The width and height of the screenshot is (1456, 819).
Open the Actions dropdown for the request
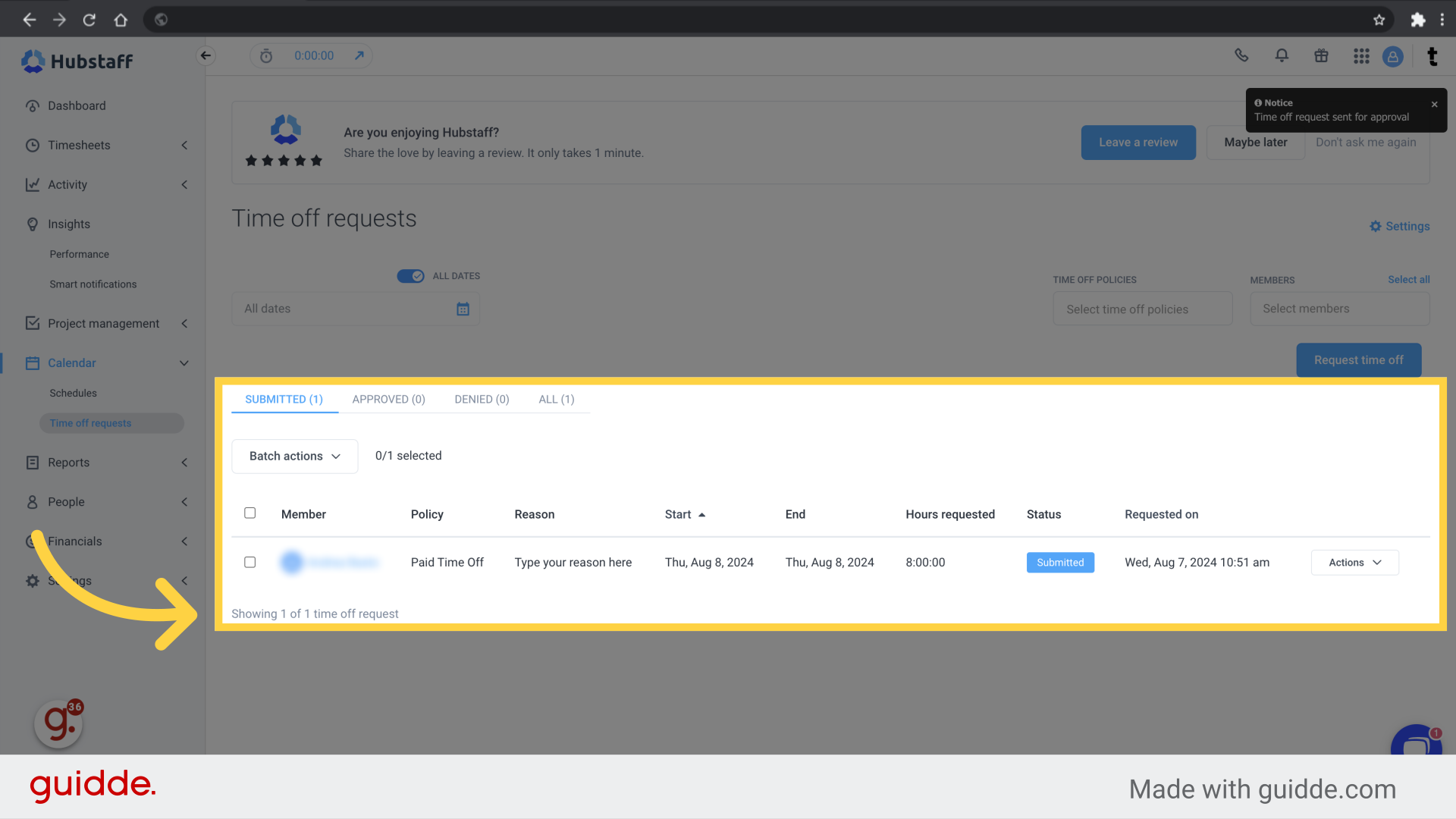1354,562
